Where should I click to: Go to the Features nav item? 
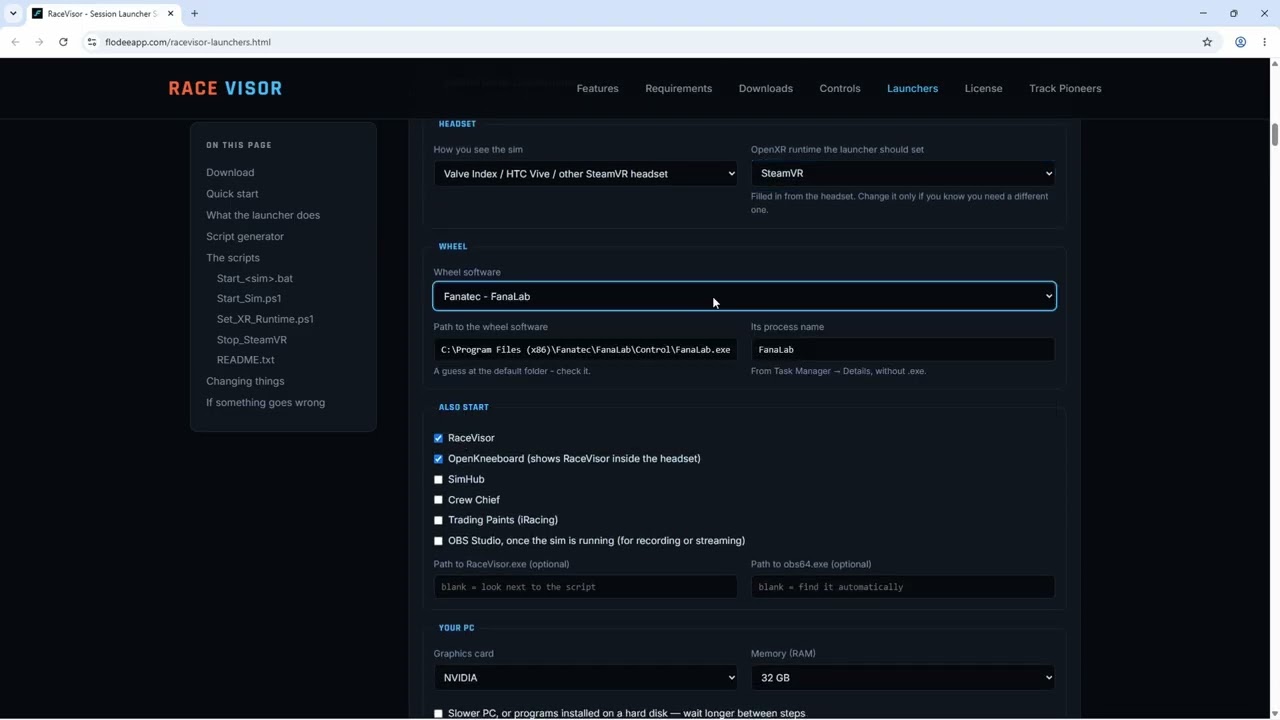[x=597, y=88]
